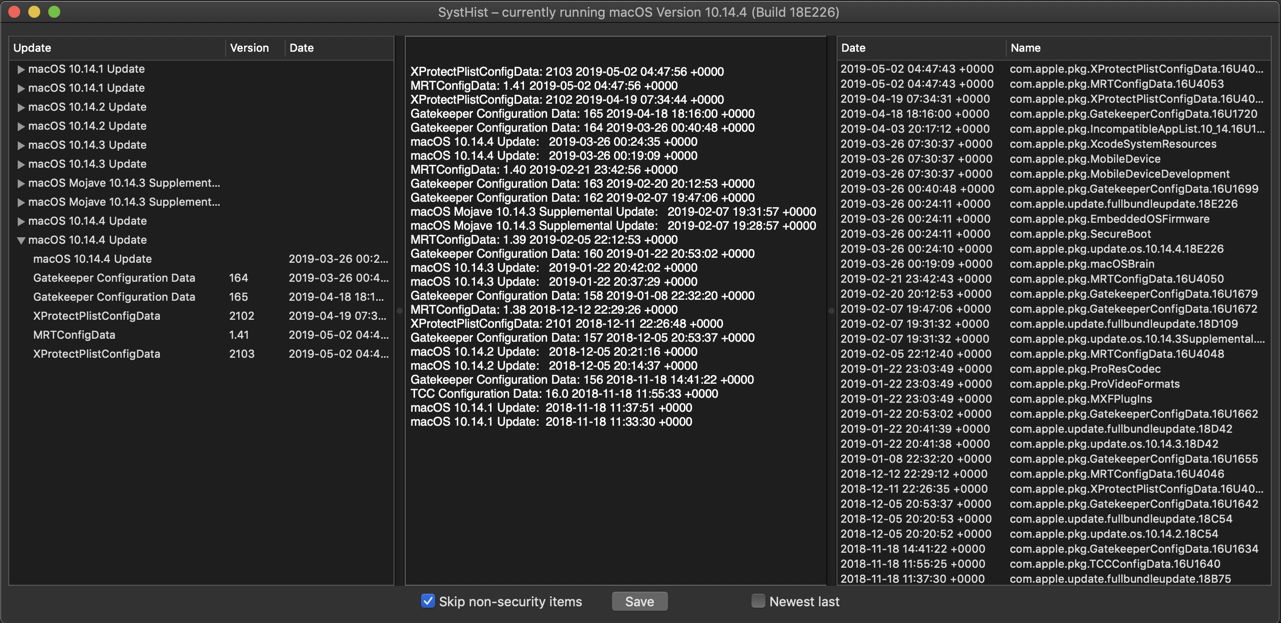This screenshot has height=623, width=1281.
Task: Expand the first macOS 10.14.2 Update entry
Action: [x=21, y=108]
